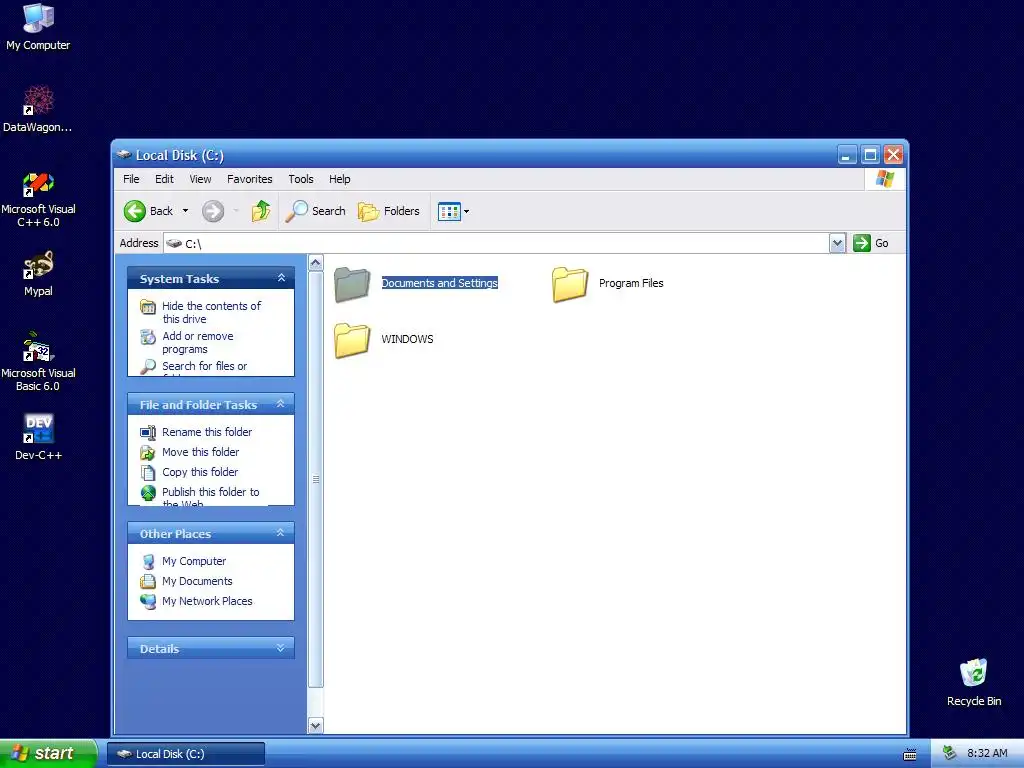Click the 8:32 AM clock
Image resolution: width=1024 pixels, height=768 pixels.
click(x=987, y=753)
